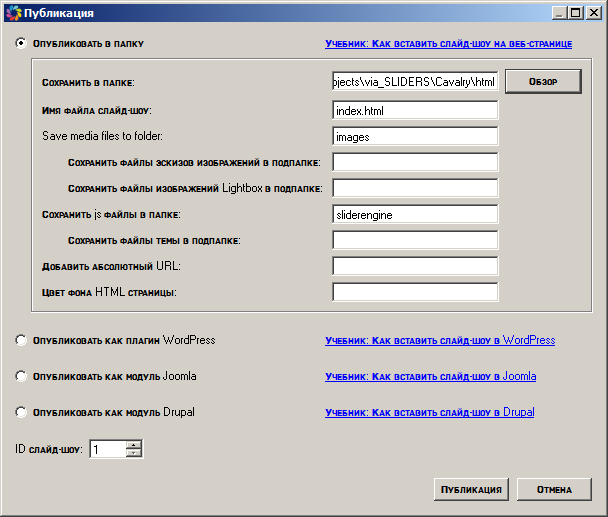
Task: Click the 'Обзор' browse button
Action: (542, 82)
